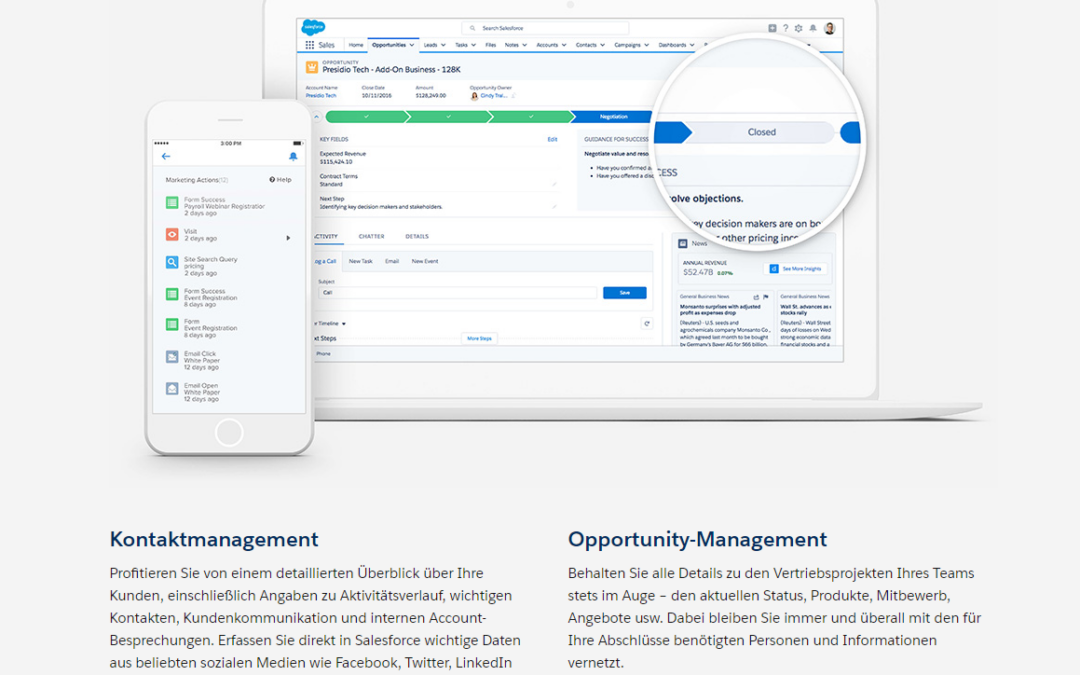Switch to the Chatter tab
Image resolution: width=1080 pixels, height=675 pixels.
pos(371,236)
